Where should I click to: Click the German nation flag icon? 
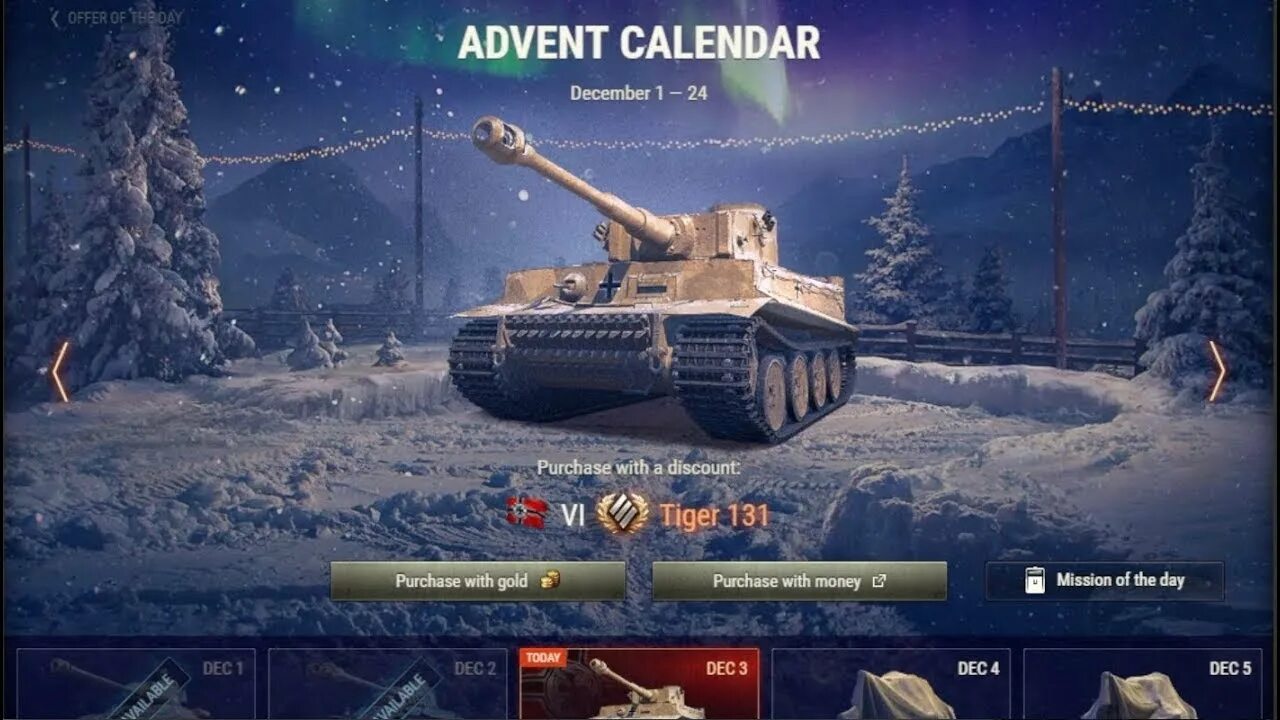coord(526,514)
